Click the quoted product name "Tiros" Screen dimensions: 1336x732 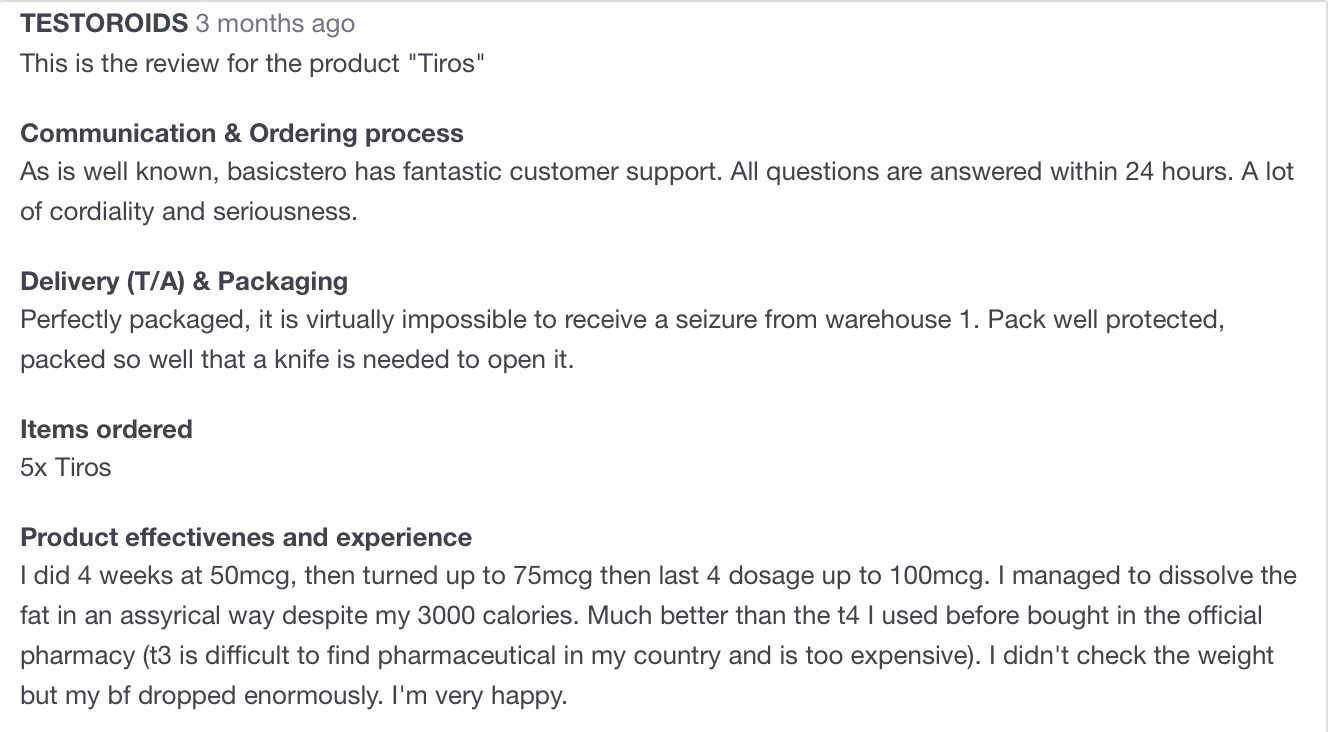[448, 64]
